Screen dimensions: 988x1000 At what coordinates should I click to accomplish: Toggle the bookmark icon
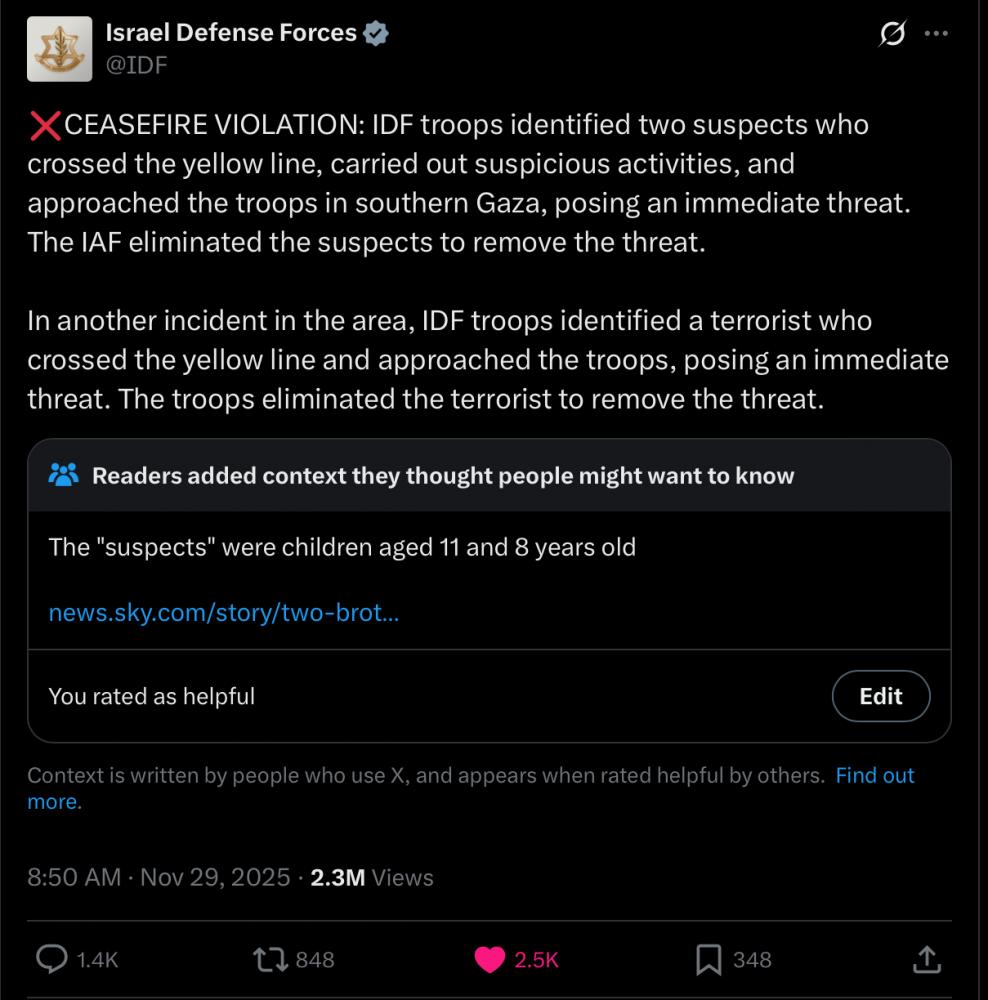[x=708, y=960]
